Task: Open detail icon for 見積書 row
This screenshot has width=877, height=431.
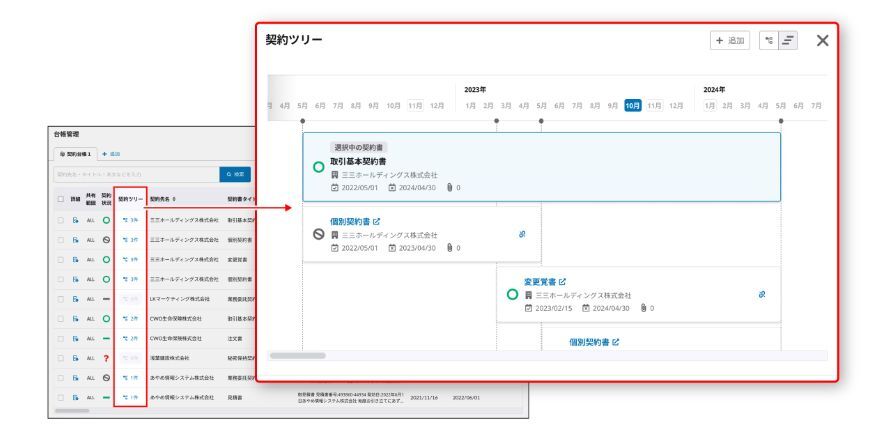Action: click(76, 397)
